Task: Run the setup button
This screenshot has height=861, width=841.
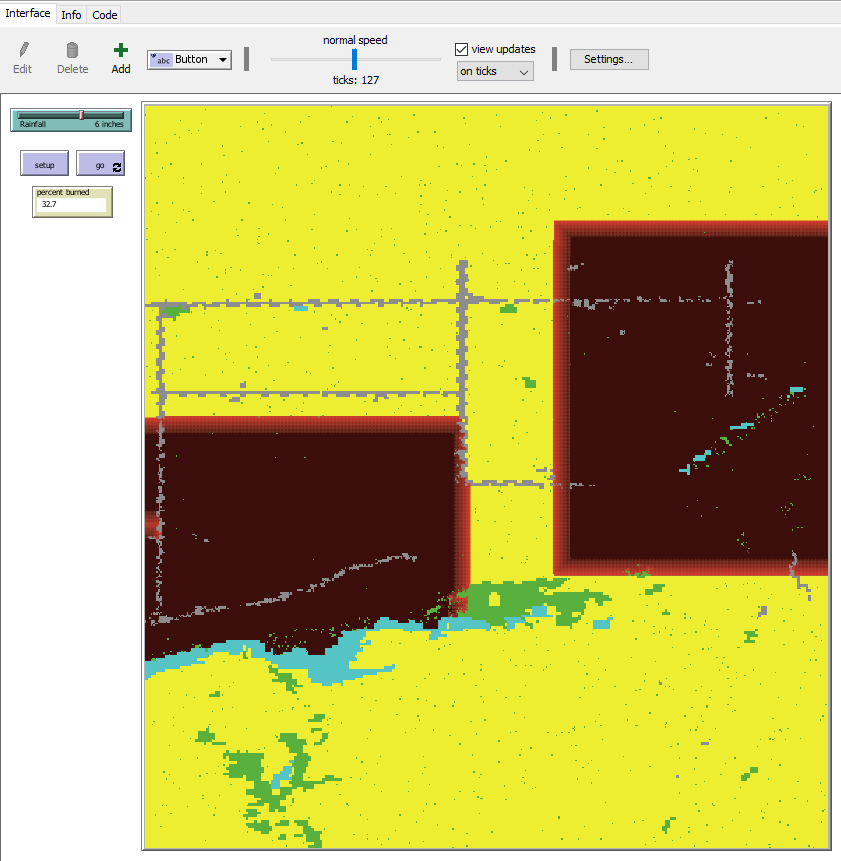Action: click(44, 163)
